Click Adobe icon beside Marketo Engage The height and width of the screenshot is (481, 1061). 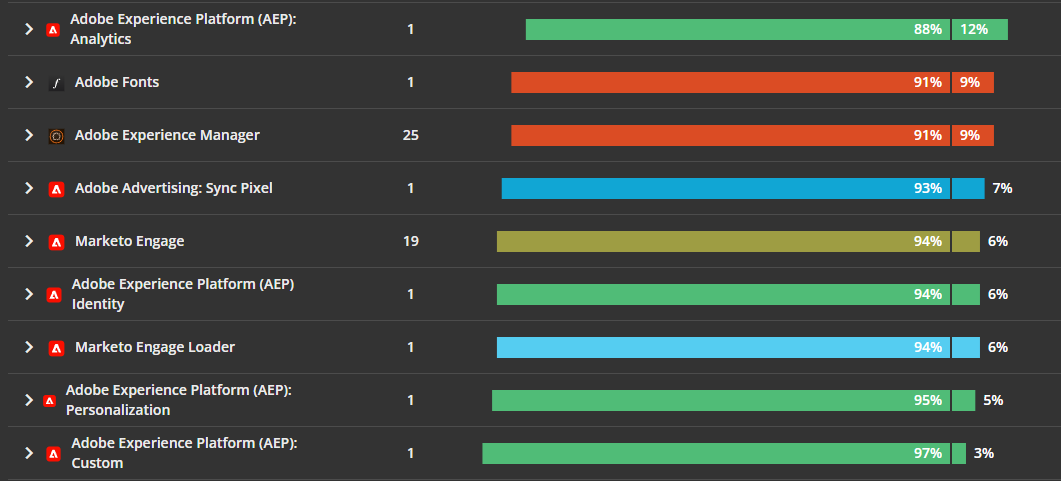point(57,242)
